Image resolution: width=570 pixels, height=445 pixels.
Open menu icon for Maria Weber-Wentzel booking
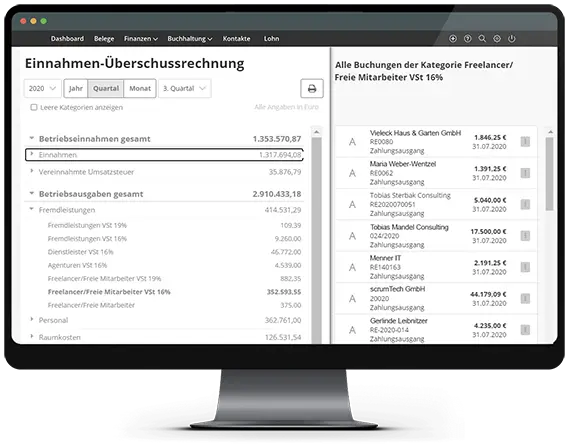[525, 173]
